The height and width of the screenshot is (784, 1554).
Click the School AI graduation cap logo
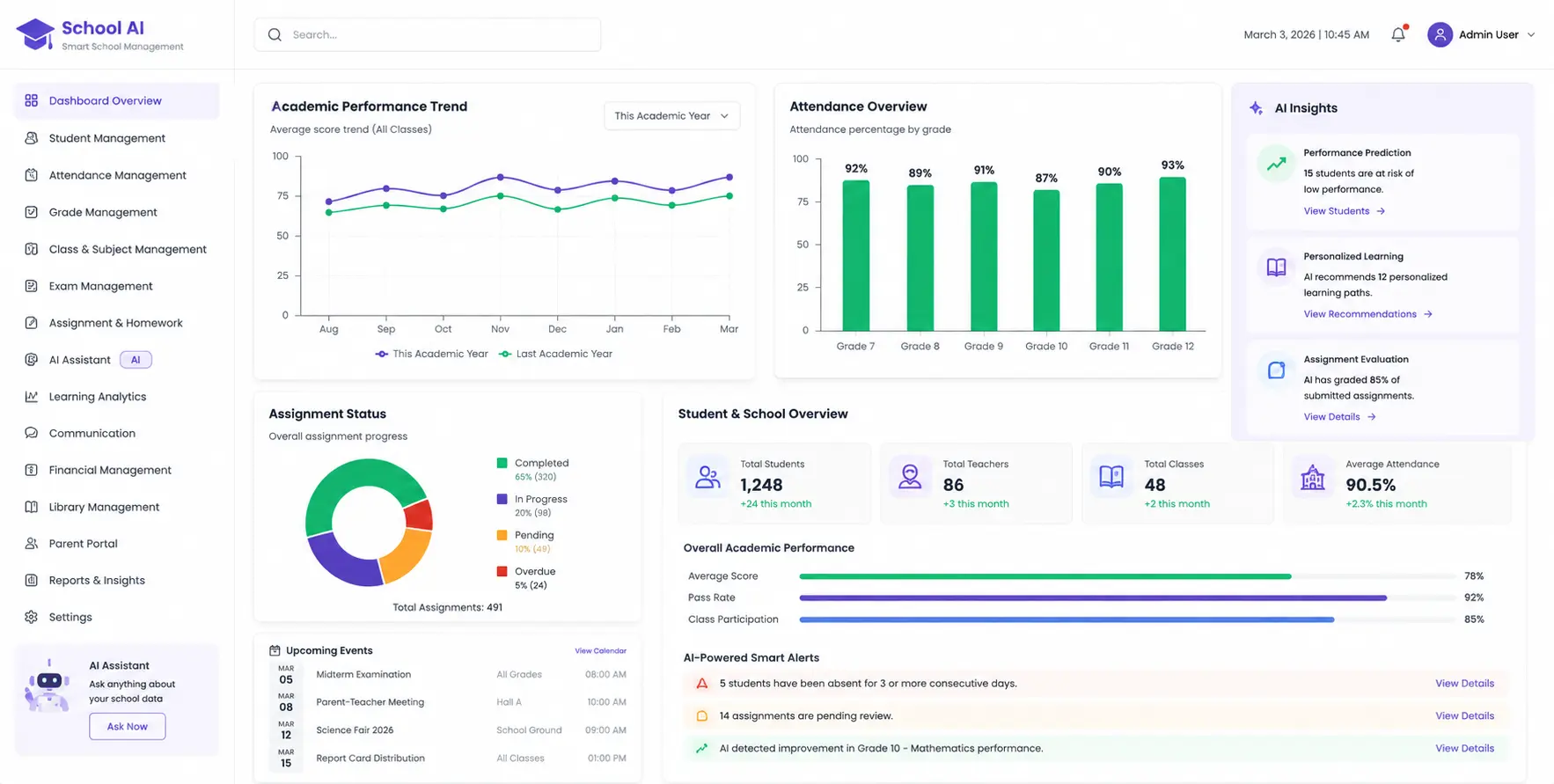(35, 34)
